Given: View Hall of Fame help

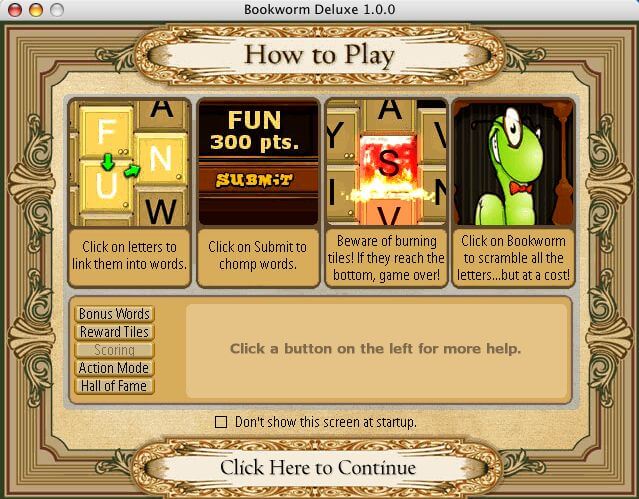Looking at the screenshot, I should [115, 386].
